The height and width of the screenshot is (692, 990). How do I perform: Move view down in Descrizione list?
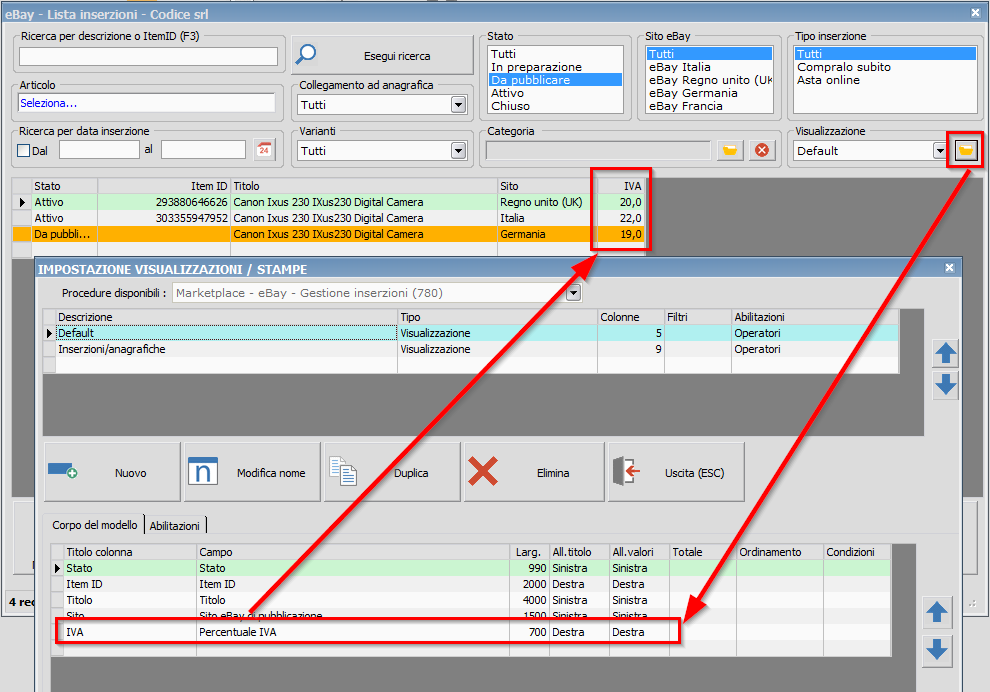click(x=945, y=385)
